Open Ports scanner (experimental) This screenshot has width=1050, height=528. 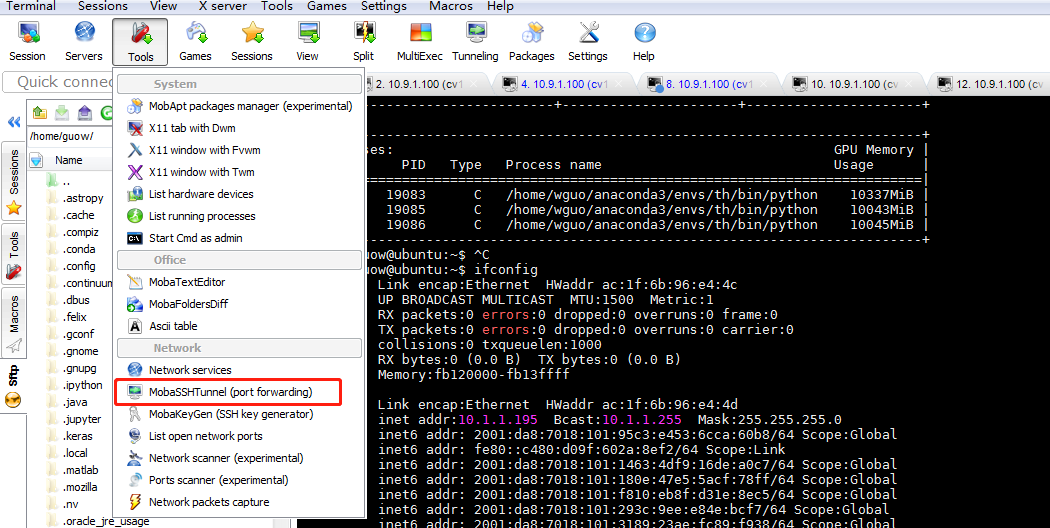coord(240,480)
